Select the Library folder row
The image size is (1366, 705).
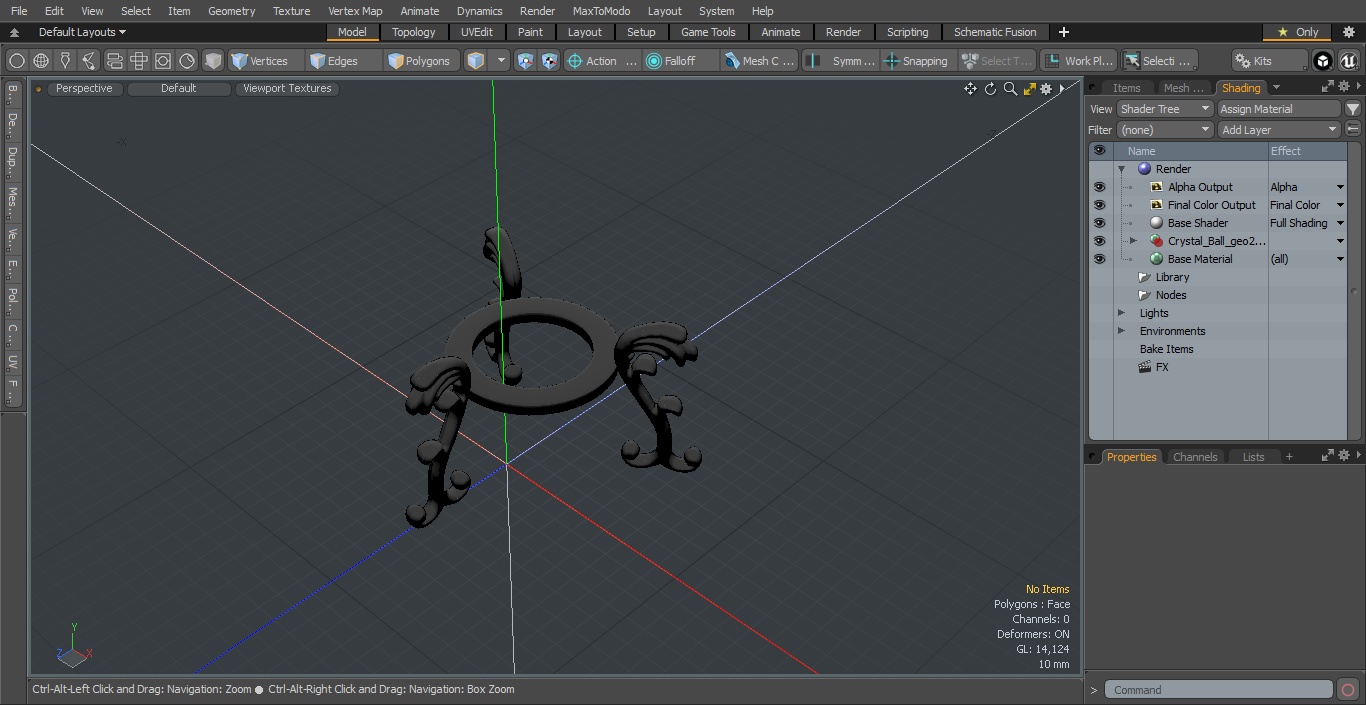point(1172,277)
